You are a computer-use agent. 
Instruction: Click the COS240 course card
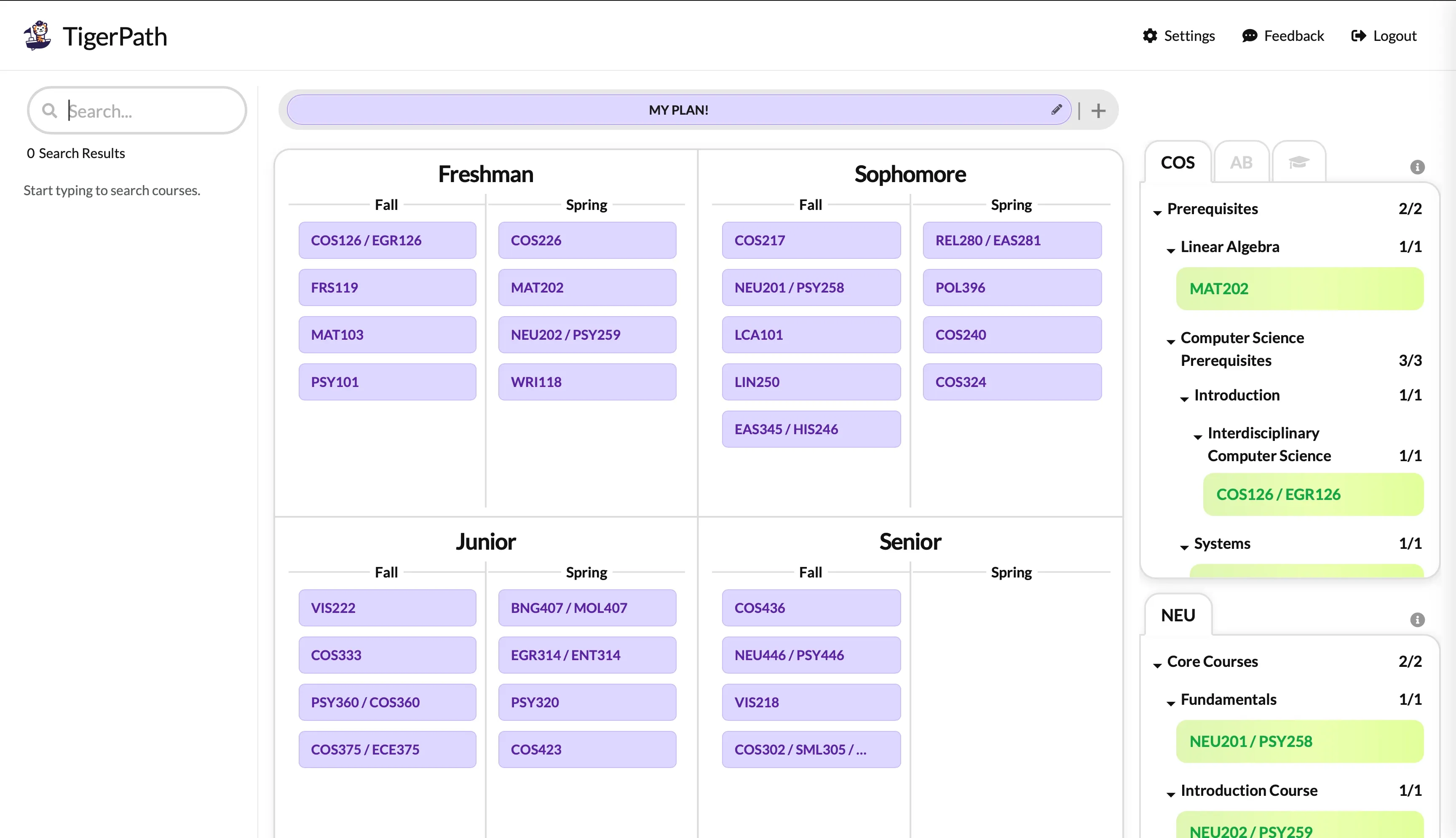[x=1012, y=334]
